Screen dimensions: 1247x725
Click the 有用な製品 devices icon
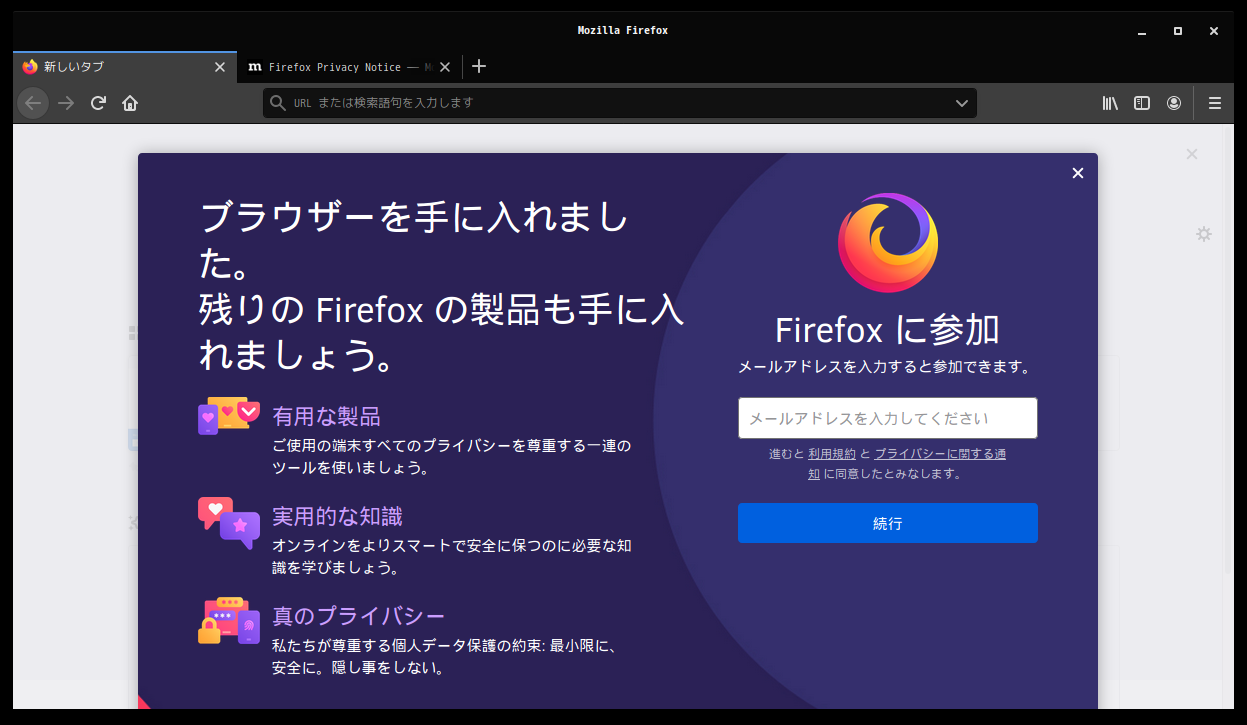(229, 415)
